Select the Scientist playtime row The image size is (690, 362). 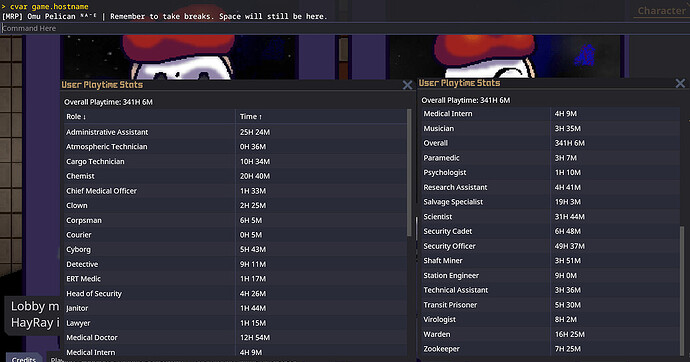click(550, 216)
